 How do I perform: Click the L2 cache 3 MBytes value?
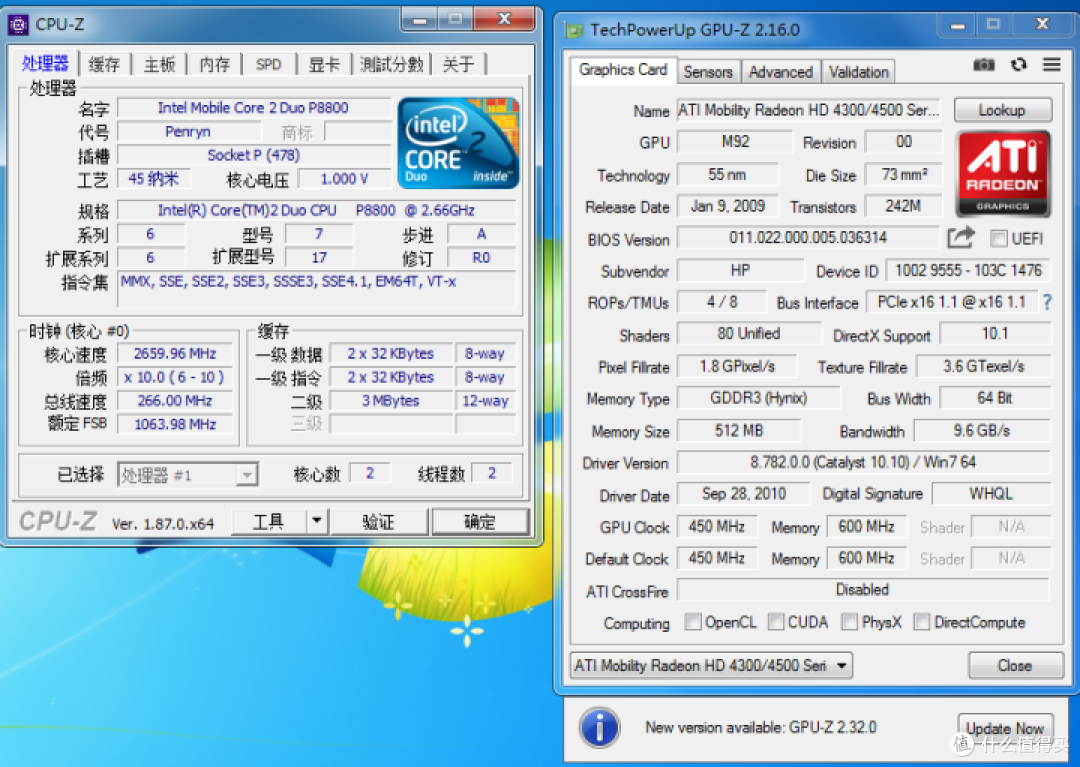pyautogui.click(x=391, y=401)
